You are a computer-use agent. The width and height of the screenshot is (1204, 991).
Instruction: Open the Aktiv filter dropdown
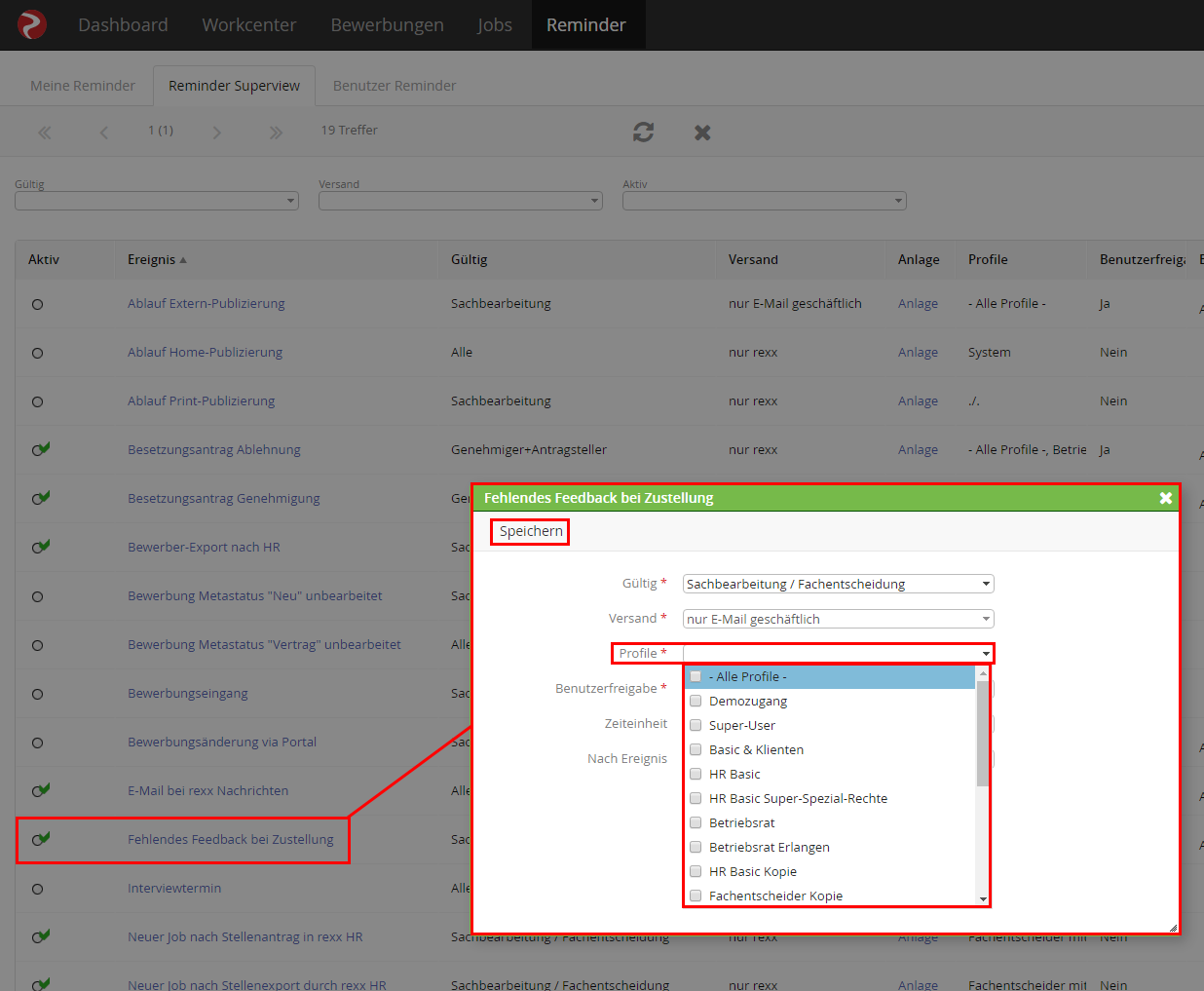point(765,201)
